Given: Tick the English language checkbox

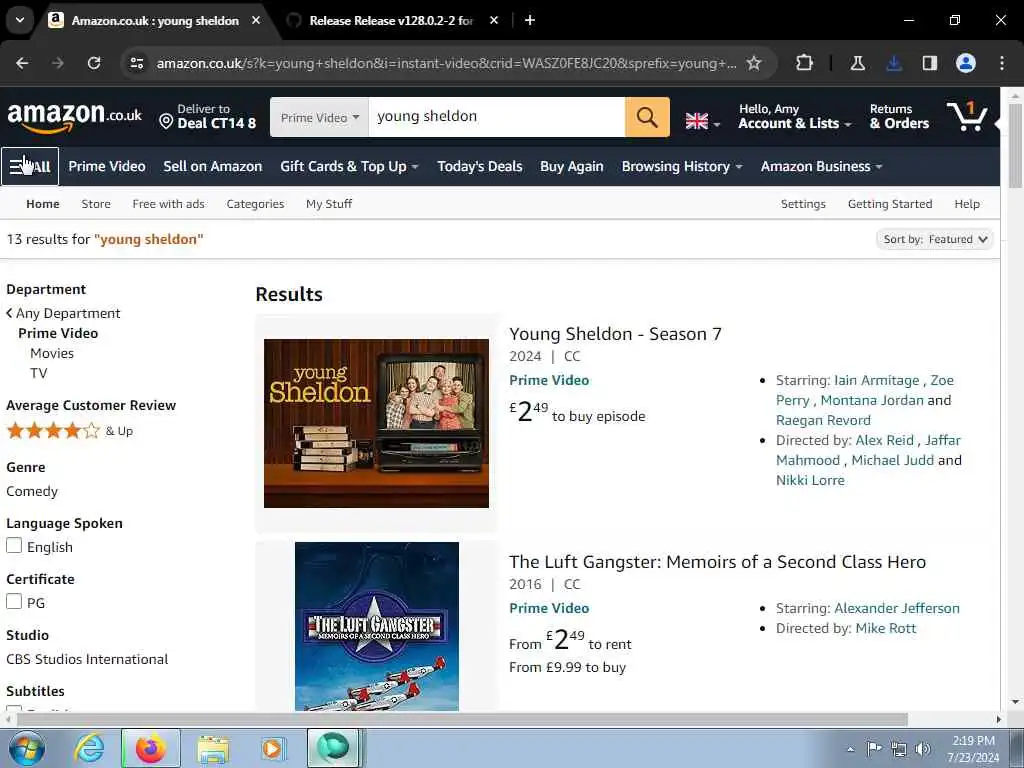Looking at the screenshot, I should pos(14,545).
